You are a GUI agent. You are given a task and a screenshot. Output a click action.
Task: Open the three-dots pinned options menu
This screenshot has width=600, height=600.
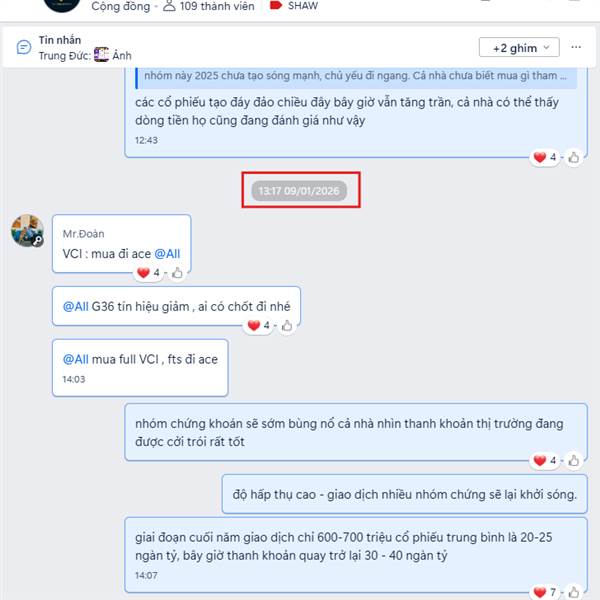pyautogui.click(x=576, y=47)
